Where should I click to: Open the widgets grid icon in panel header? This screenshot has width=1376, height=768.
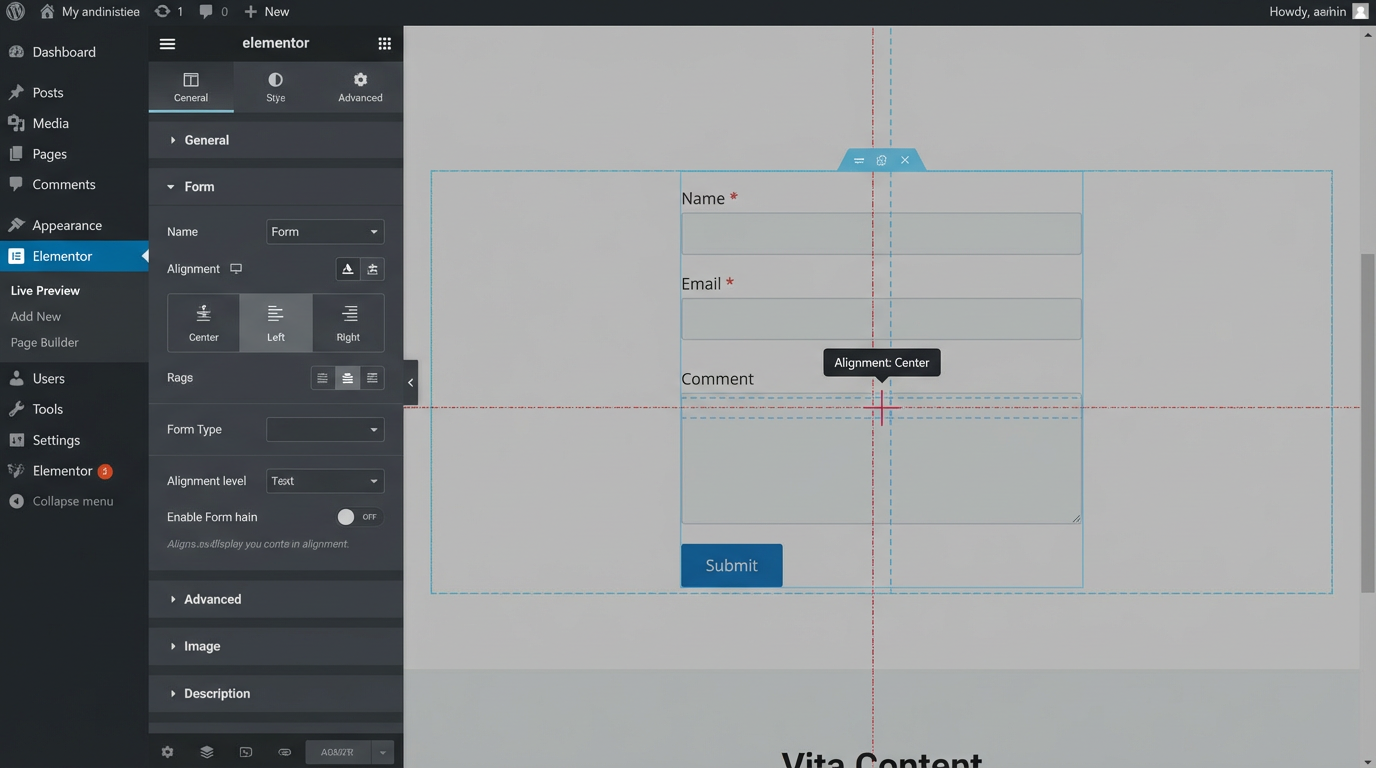(x=384, y=43)
